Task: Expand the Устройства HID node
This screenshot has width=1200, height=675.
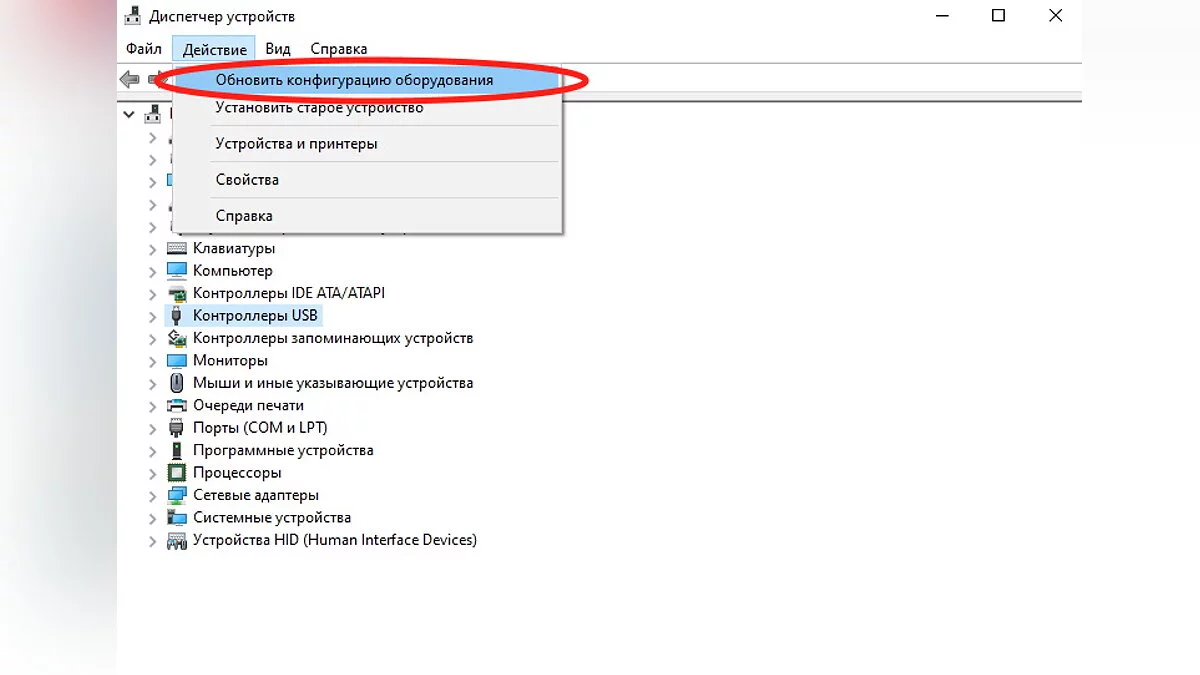Action: [x=153, y=540]
